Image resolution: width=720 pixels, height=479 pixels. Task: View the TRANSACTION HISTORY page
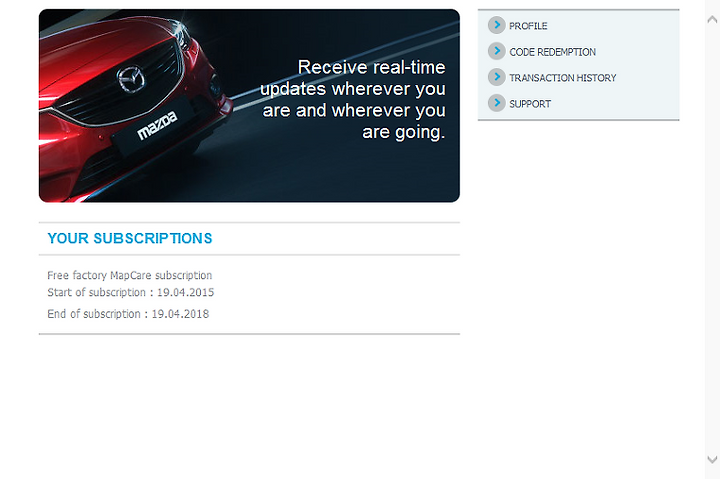click(562, 78)
